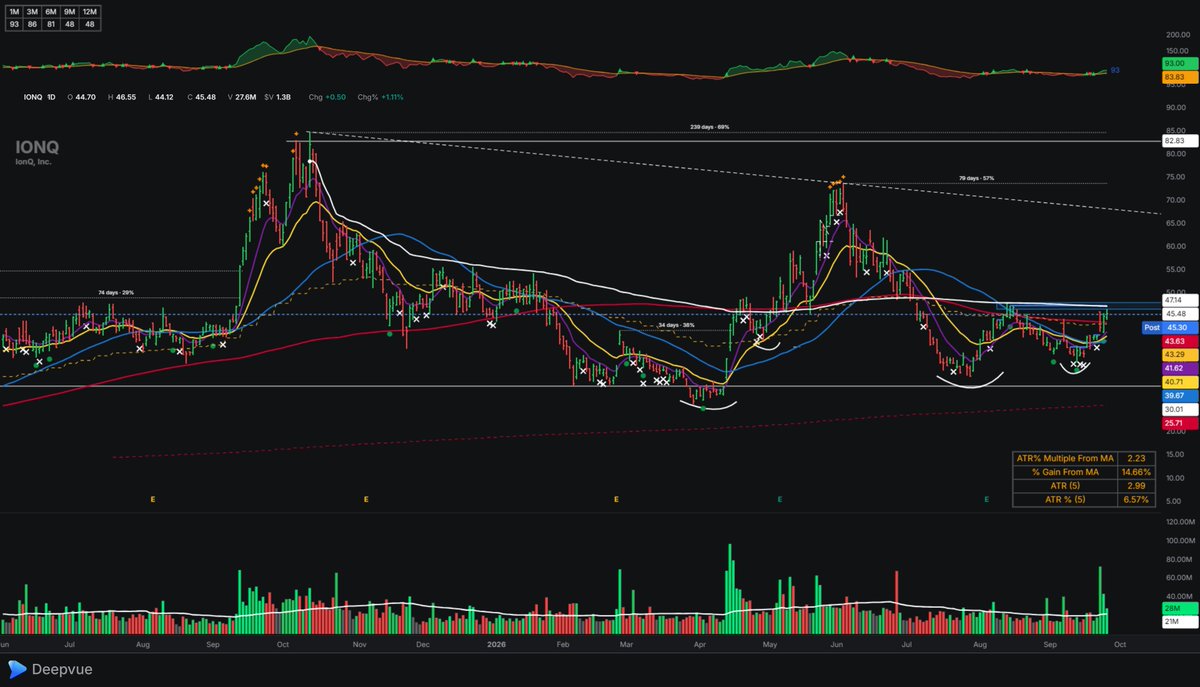Click the 81 value under 6M
The width and height of the screenshot is (1200, 687).
(x=52, y=23)
